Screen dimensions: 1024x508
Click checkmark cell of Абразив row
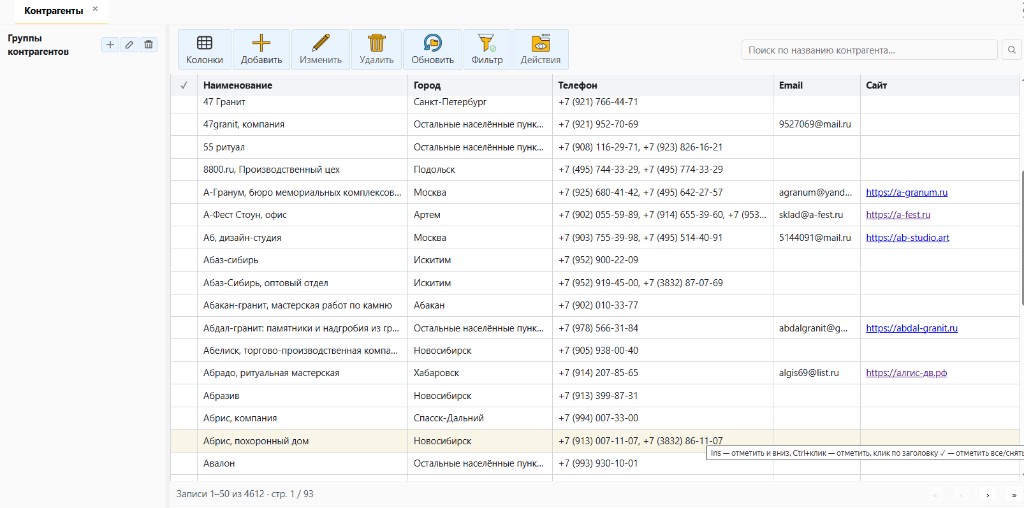click(x=184, y=396)
